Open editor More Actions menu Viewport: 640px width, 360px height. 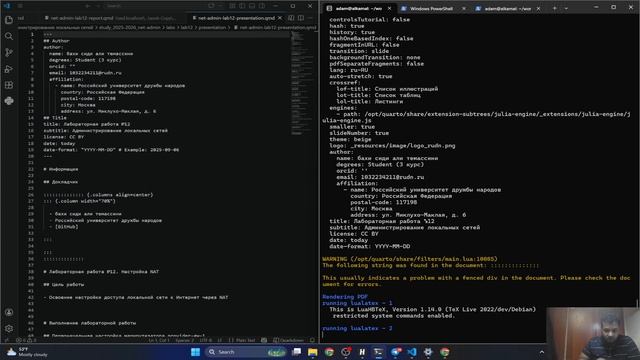[x=311, y=18]
